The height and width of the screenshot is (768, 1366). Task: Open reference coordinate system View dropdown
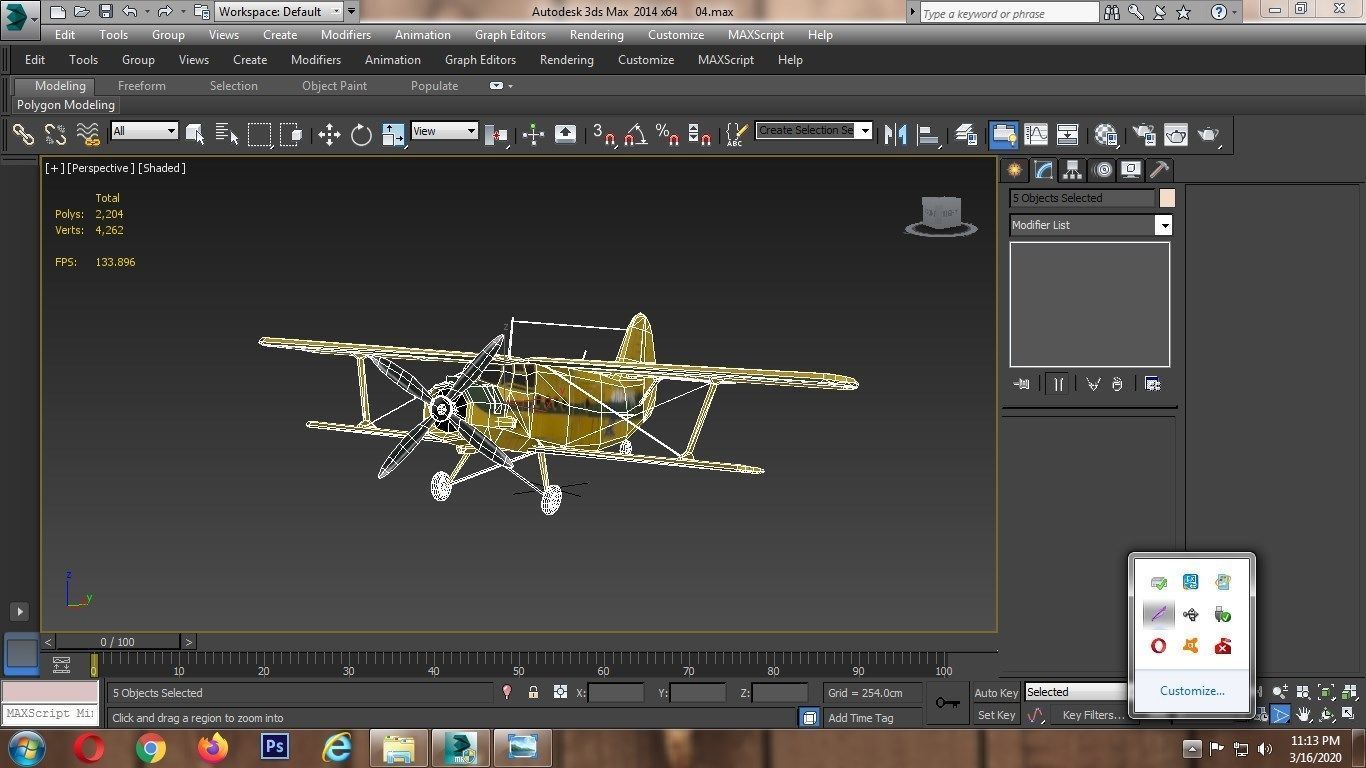pyautogui.click(x=444, y=131)
